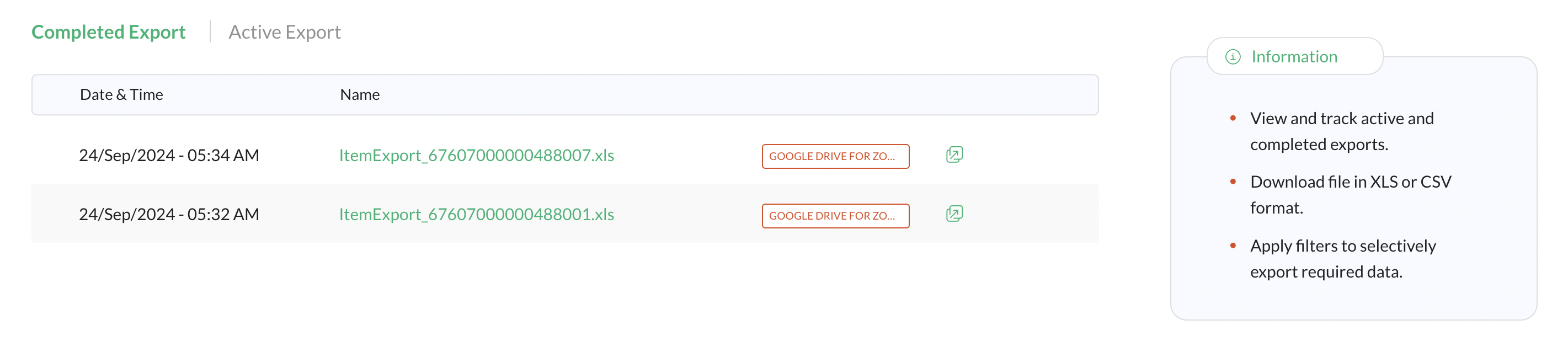This screenshot has height=341, width=1568.
Task: Click the Information panel heading label
Action: tap(1294, 57)
